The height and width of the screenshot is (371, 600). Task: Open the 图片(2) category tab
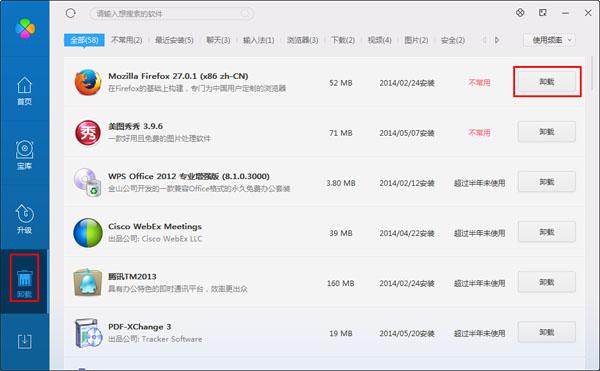pos(416,40)
